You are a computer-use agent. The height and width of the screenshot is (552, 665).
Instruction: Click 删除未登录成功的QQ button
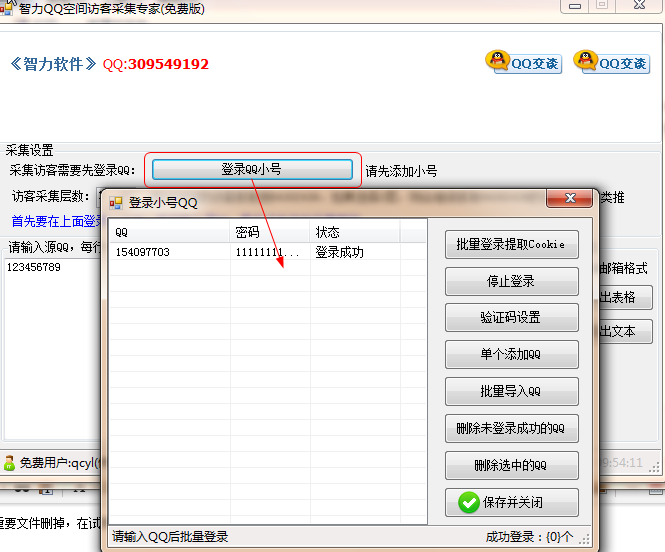(511, 429)
